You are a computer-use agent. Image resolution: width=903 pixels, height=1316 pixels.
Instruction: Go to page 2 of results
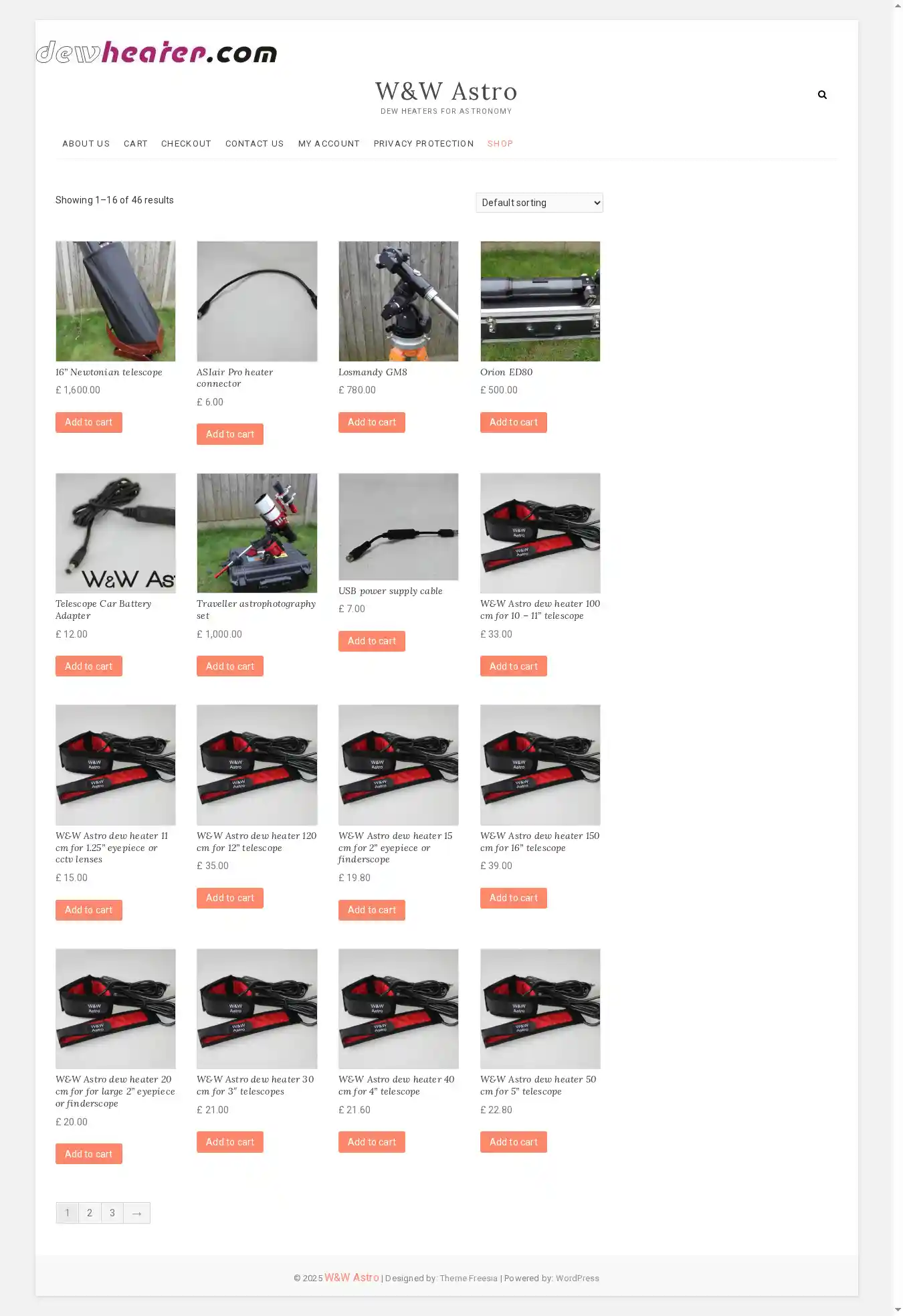click(x=90, y=1213)
